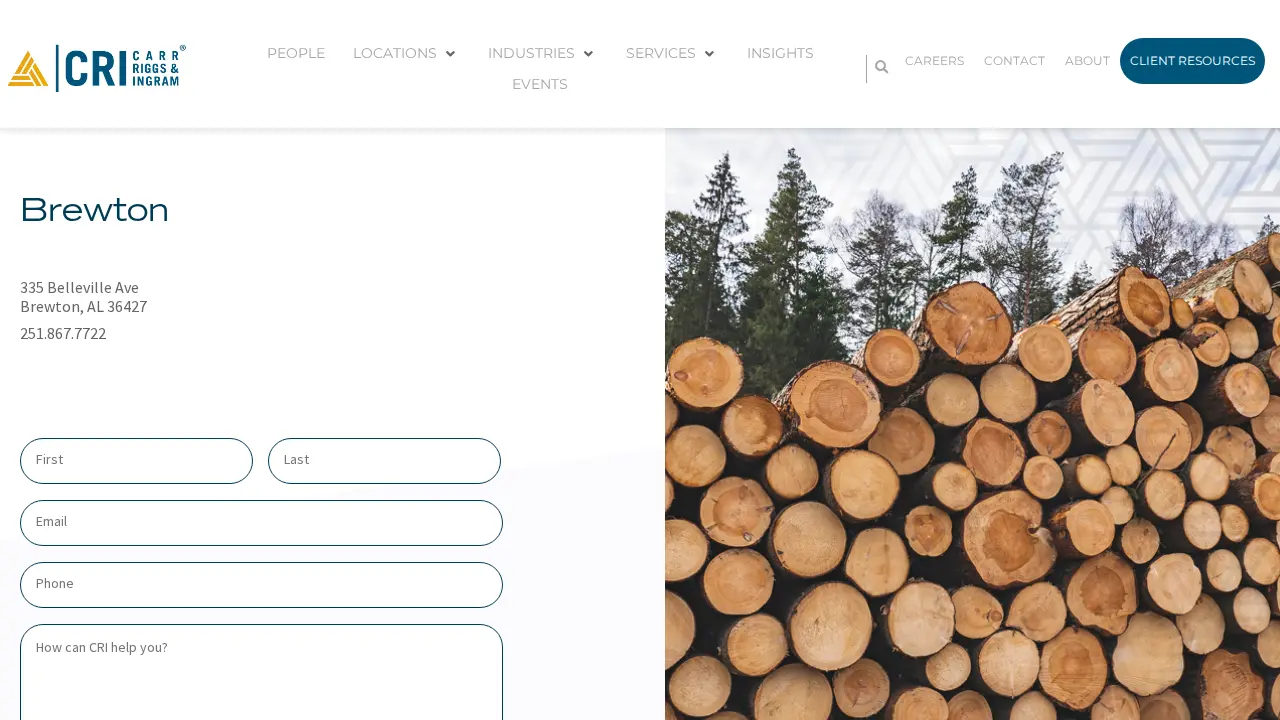This screenshot has height=720, width=1280.
Task: Focus the First name field
Action: point(136,461)
